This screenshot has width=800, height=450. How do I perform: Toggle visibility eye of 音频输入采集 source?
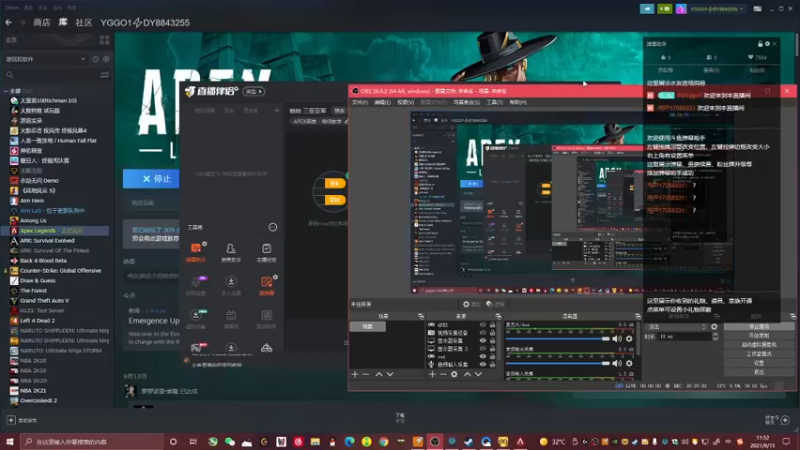[x=483, y=364]
